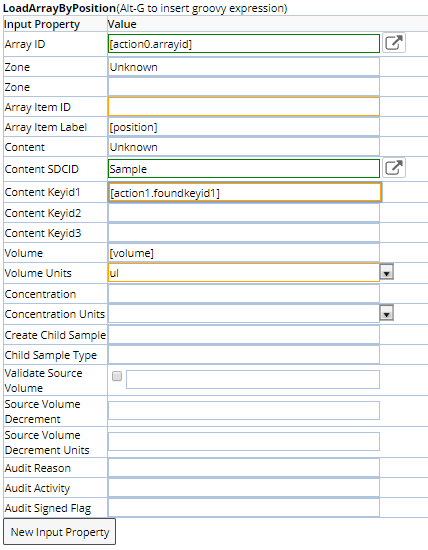Click the empty Concentration input field
Screen dimensions: 428x550
coord(244,293)
